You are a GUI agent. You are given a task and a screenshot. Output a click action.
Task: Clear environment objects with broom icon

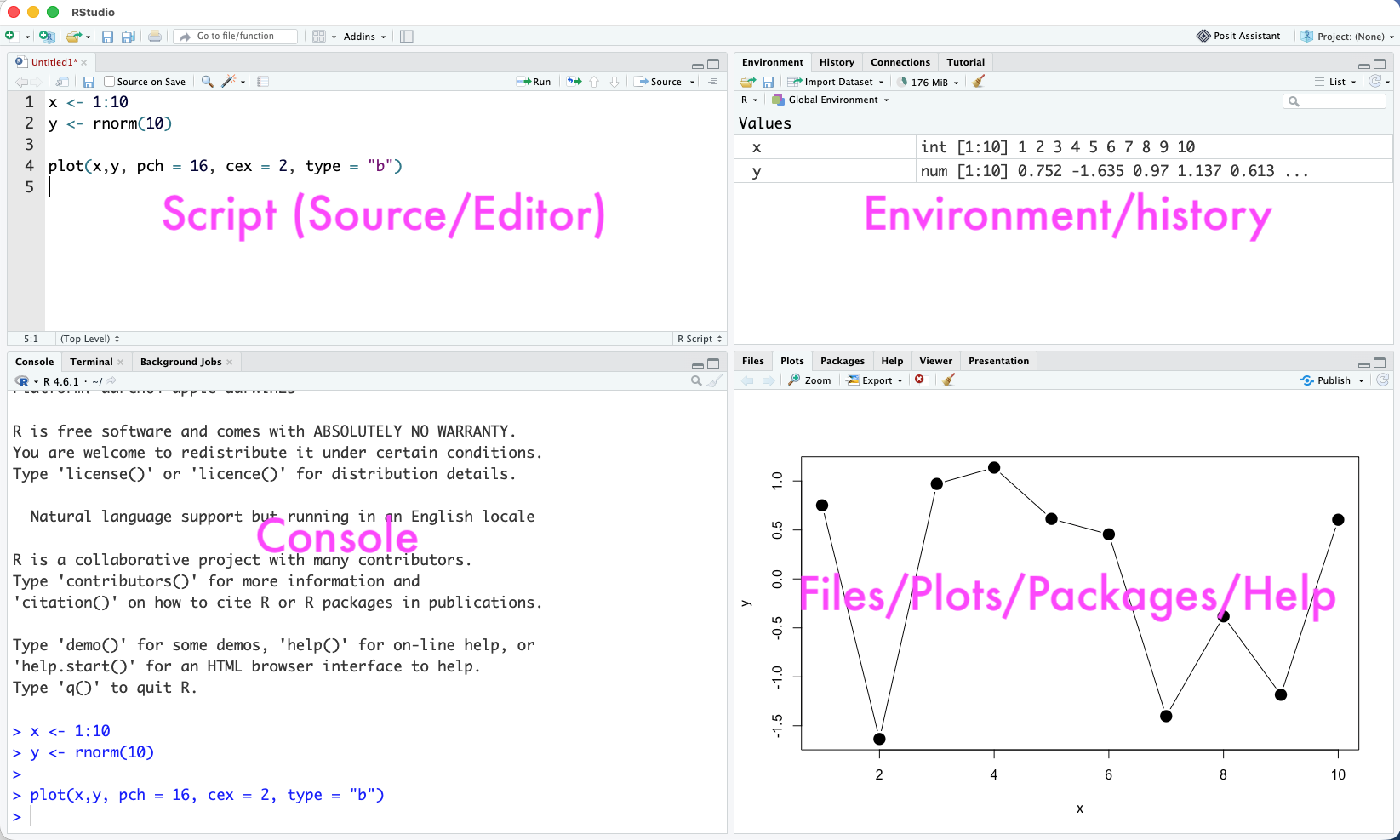tap(979, 82)
